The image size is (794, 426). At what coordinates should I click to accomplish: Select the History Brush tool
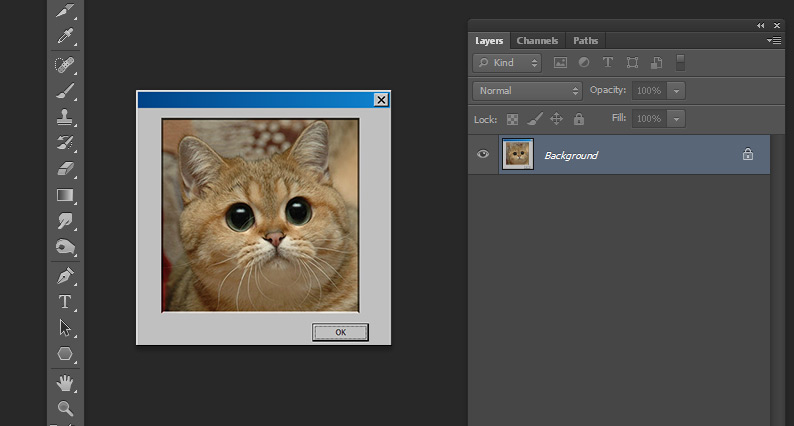(x=65, y=142)
